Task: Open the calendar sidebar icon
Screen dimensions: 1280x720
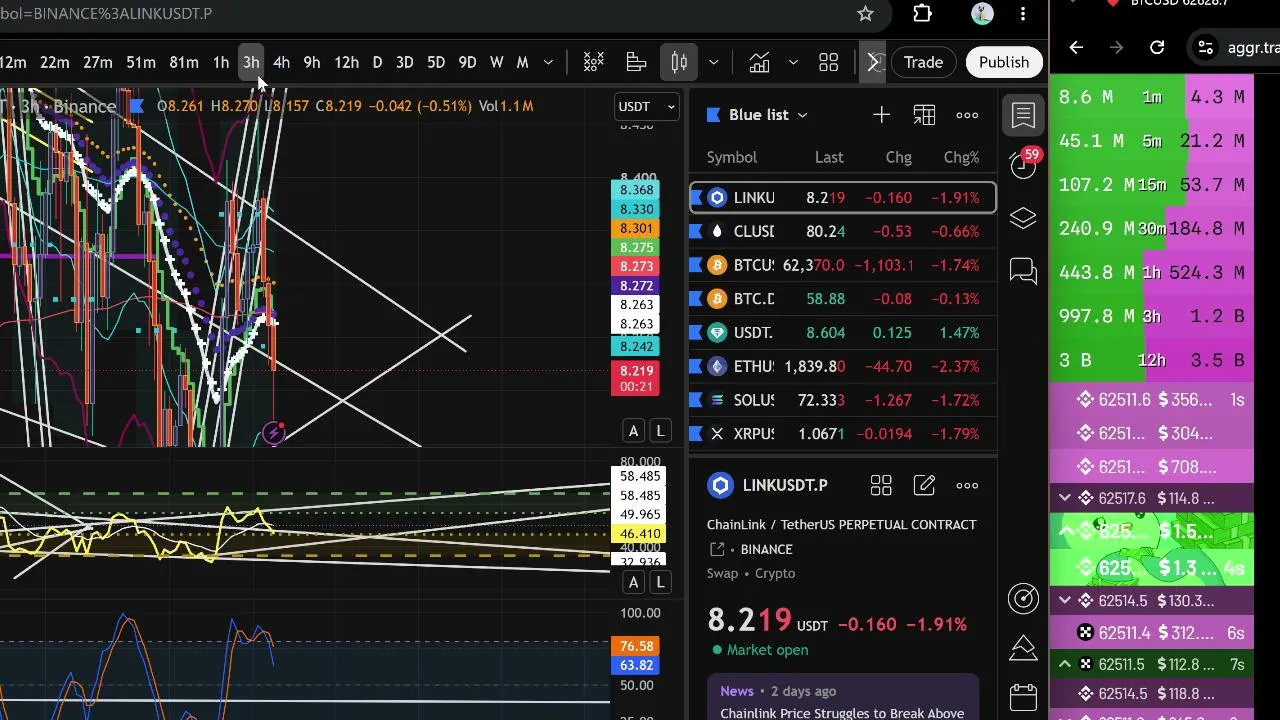Action: [x=1023, y=697]
